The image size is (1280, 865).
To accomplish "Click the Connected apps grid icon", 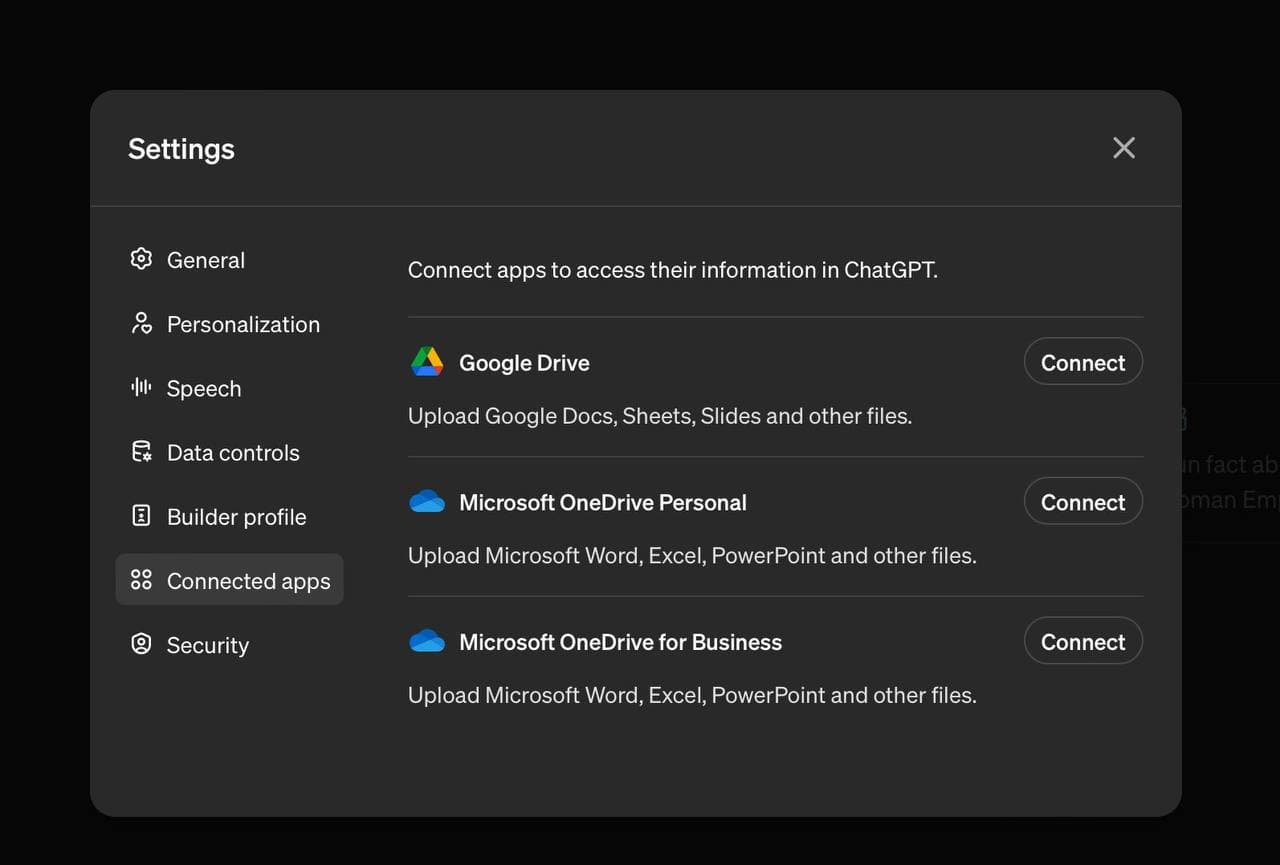I will tap(141, 580).
